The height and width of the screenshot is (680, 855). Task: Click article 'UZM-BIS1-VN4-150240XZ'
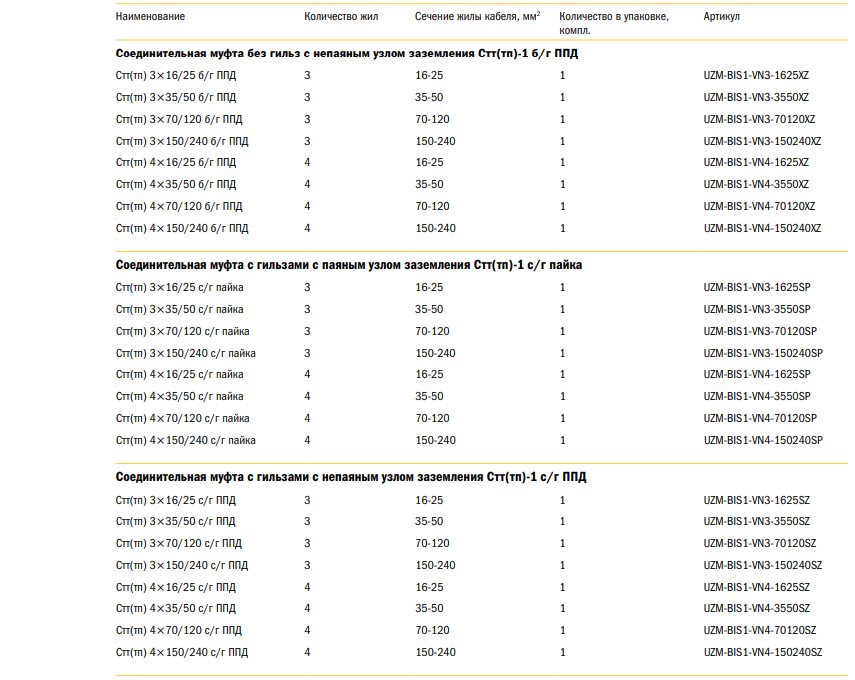[762, 228]
